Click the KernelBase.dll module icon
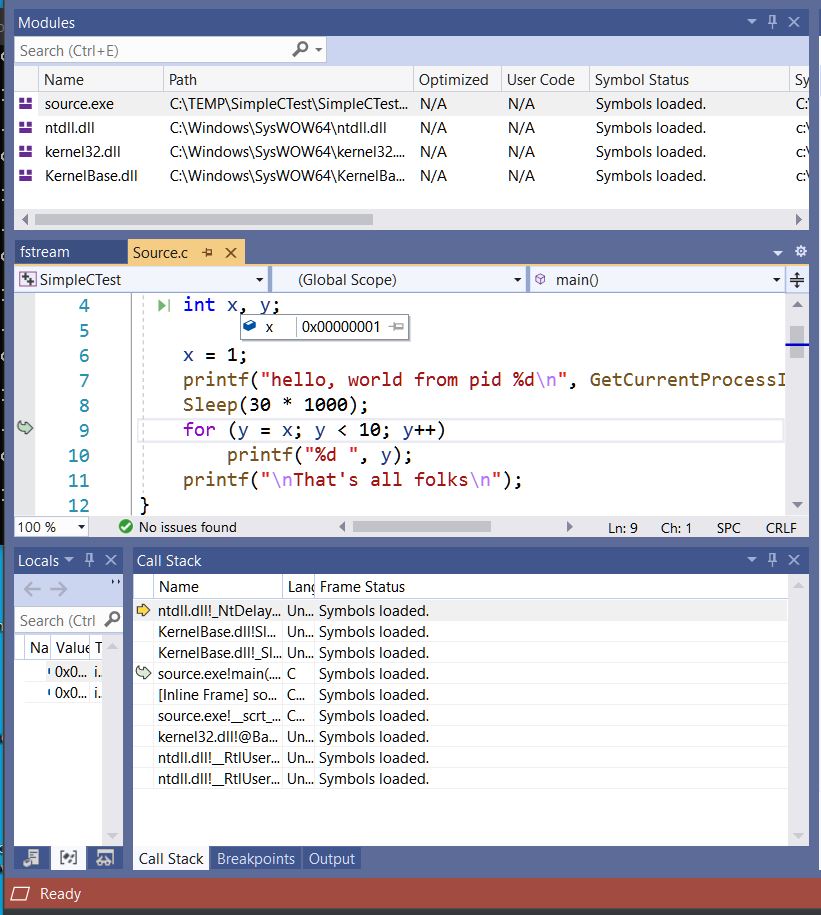The image size is (821, 915). (x=26, y=175)
